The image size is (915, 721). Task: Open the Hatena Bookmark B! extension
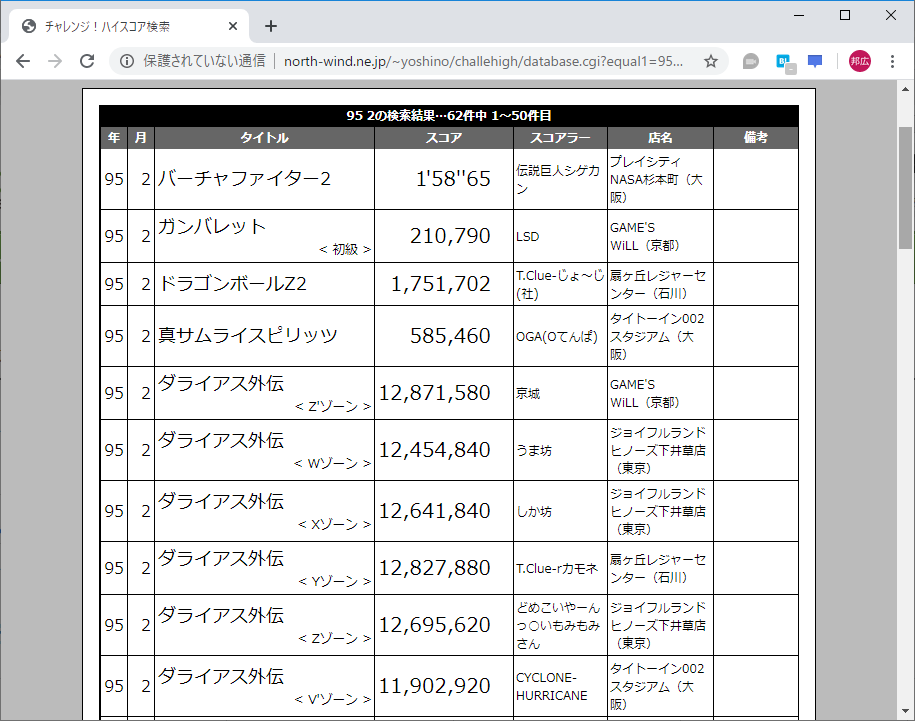pos(784,61)
